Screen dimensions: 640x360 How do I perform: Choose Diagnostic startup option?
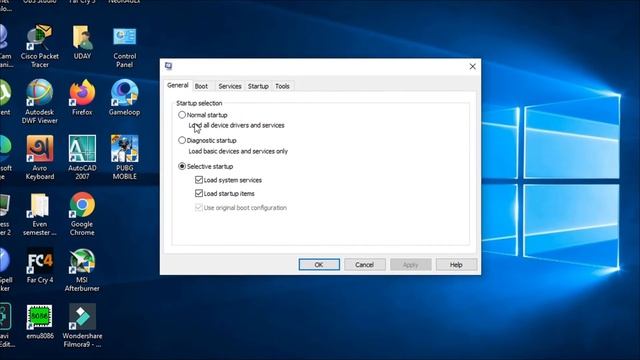[182, 140]
